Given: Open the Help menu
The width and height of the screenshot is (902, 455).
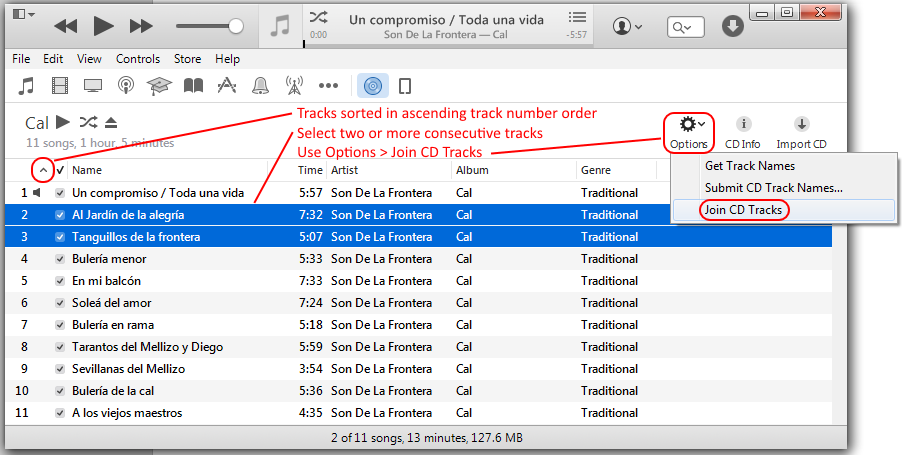Looking at the screenshot, I should tap(227, 59).
